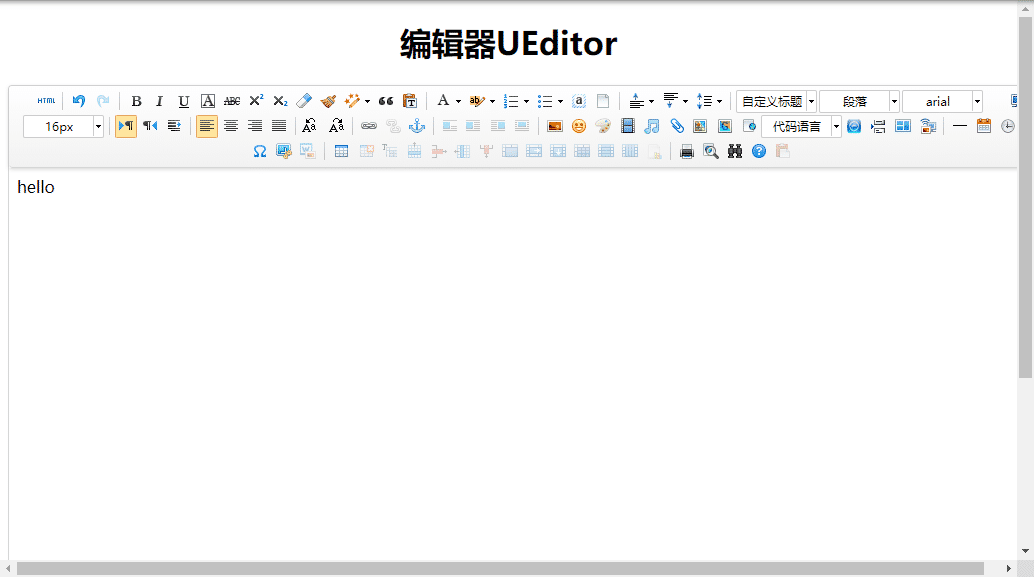Click the select all icon
This screenshot has height=577, width=1034.
[x=578, y=101]
